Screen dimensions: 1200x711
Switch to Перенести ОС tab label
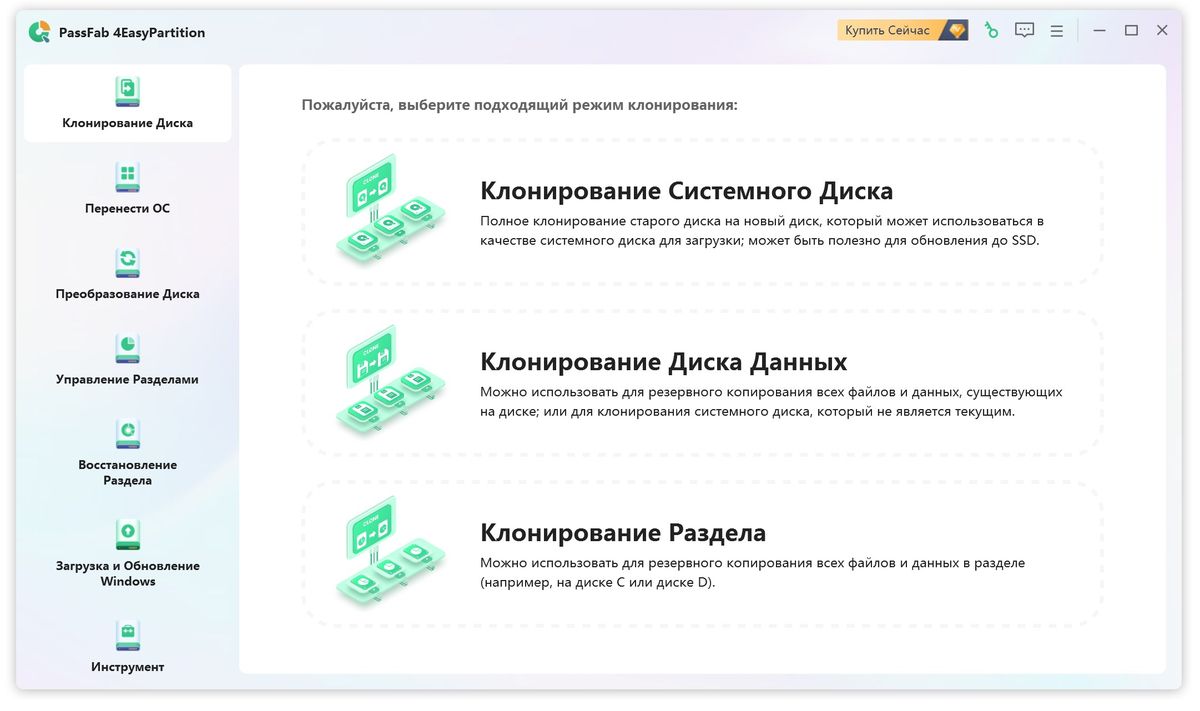128,208
